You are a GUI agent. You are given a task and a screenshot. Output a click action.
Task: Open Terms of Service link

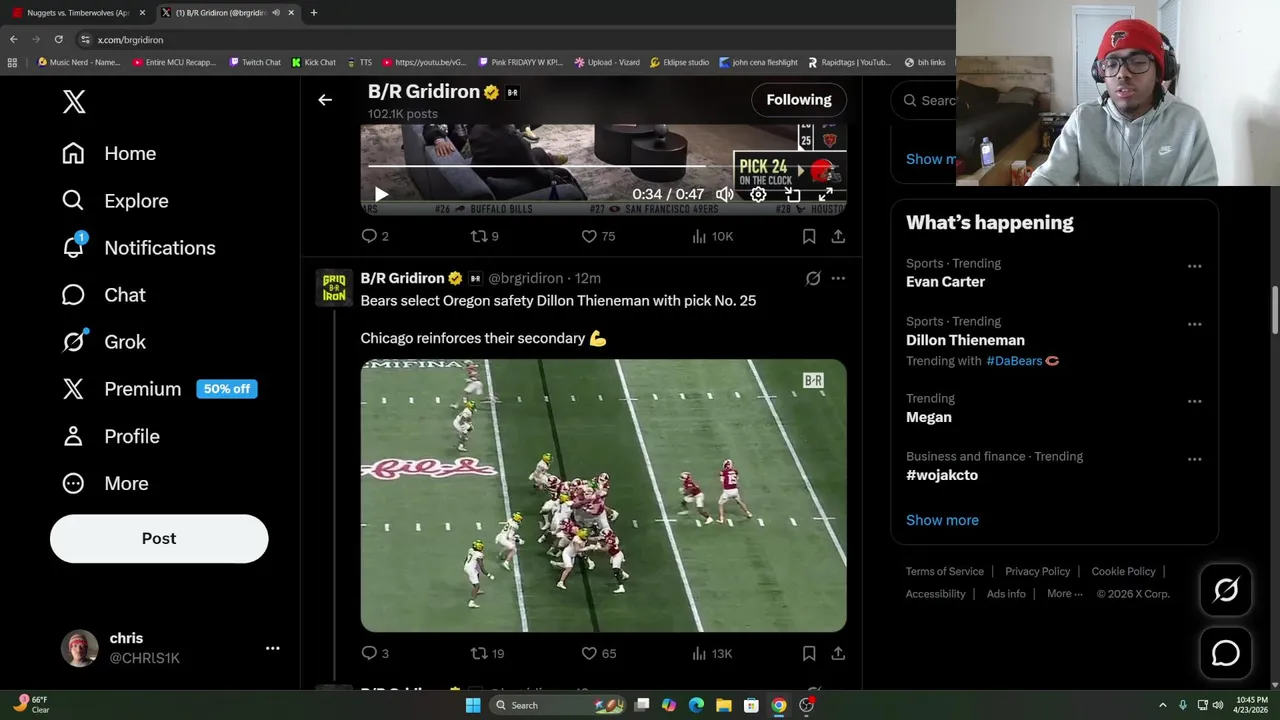(x=945, y=571)
